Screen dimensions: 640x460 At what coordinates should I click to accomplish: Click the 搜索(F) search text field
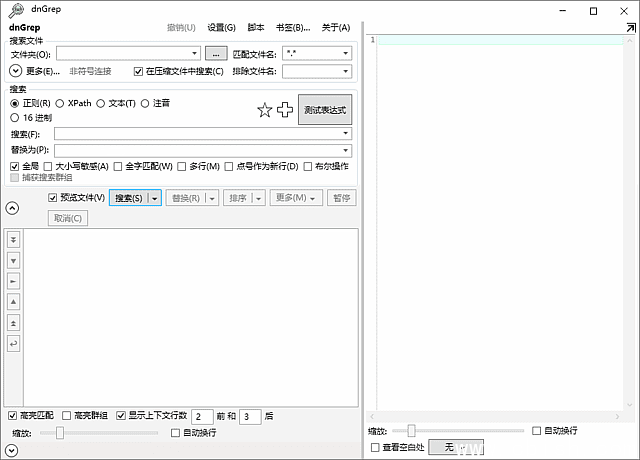[198, 133]
